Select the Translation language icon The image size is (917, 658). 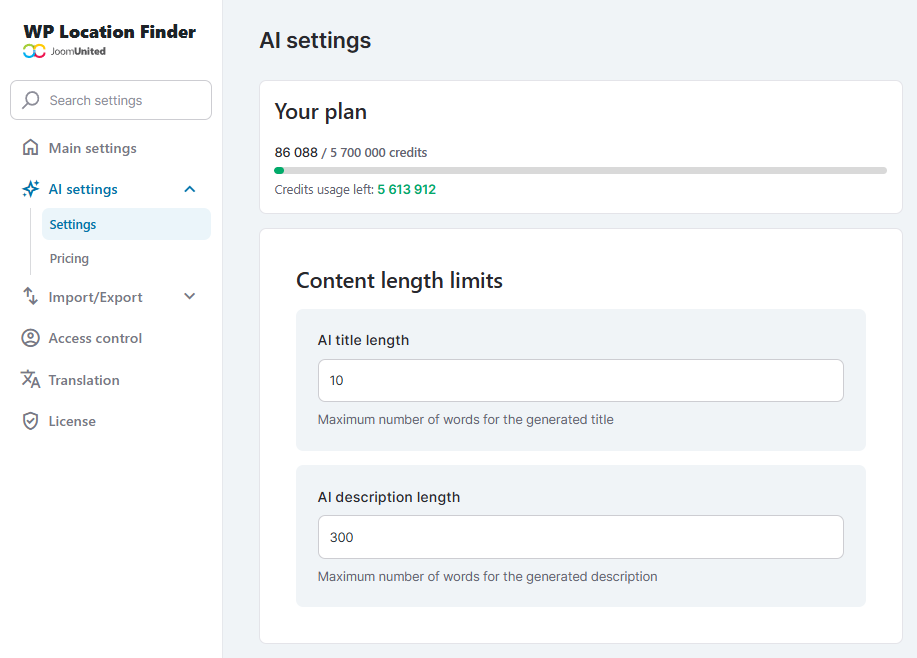(30, 380)
